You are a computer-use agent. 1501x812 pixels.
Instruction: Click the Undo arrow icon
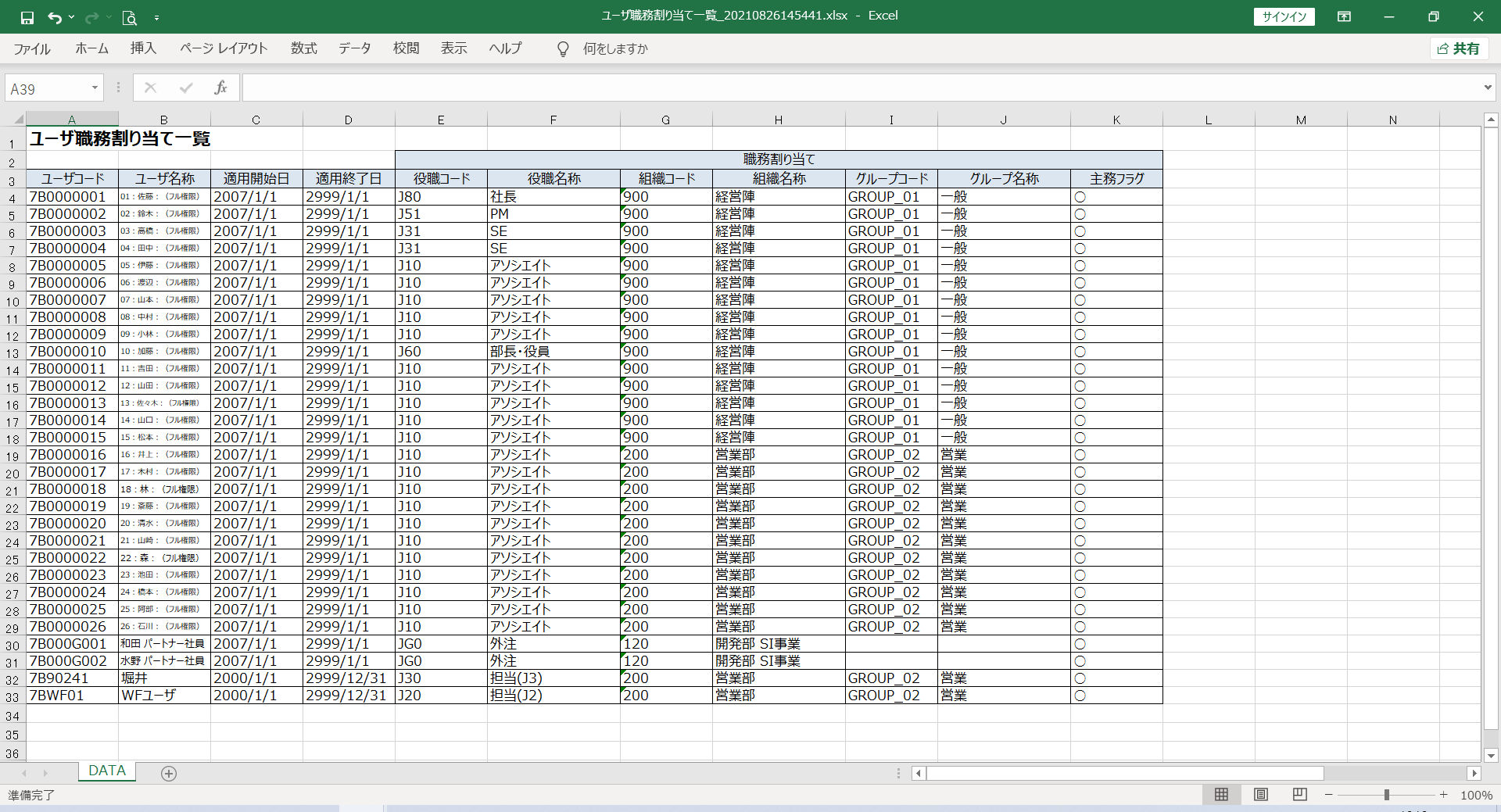54,17
